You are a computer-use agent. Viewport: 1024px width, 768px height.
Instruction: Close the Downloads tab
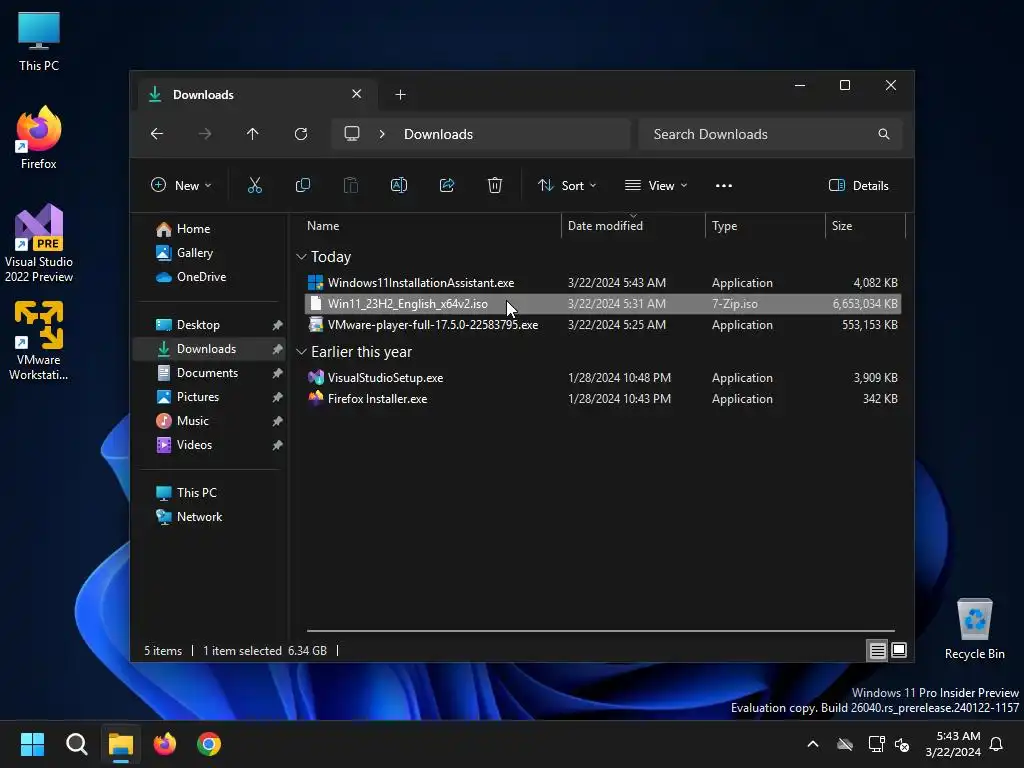[x=357, y=94]
